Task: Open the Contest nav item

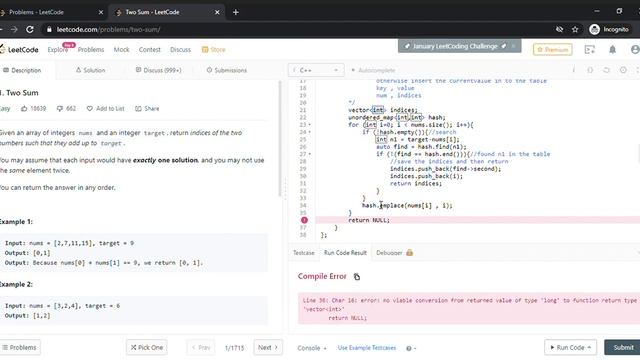Action: click(x=149, y=49)
